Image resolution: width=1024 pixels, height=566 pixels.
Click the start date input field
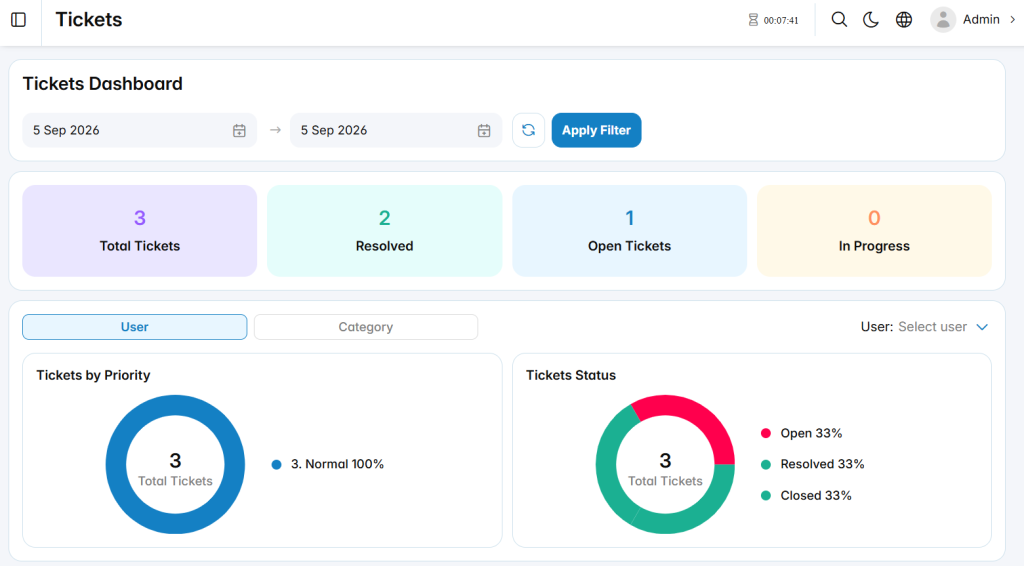(x=140, y=130)
